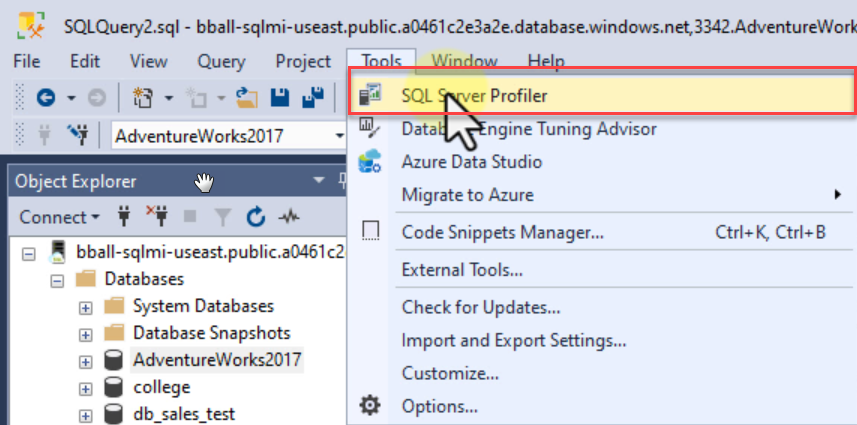Click the Object Explorer panel title
This screenshot has width=857, height=425.
tap(75, 181)
